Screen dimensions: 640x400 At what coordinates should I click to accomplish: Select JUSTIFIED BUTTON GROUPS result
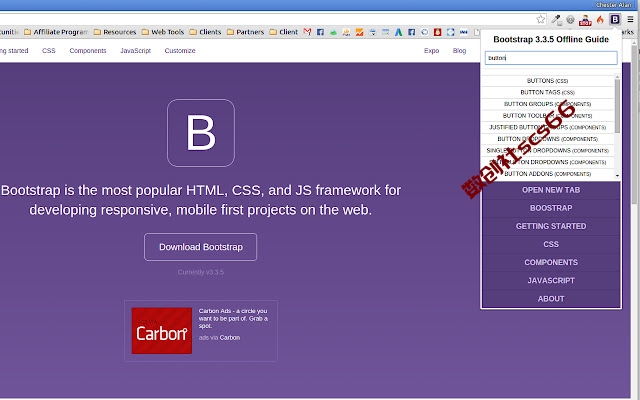[x=547, y=127]
